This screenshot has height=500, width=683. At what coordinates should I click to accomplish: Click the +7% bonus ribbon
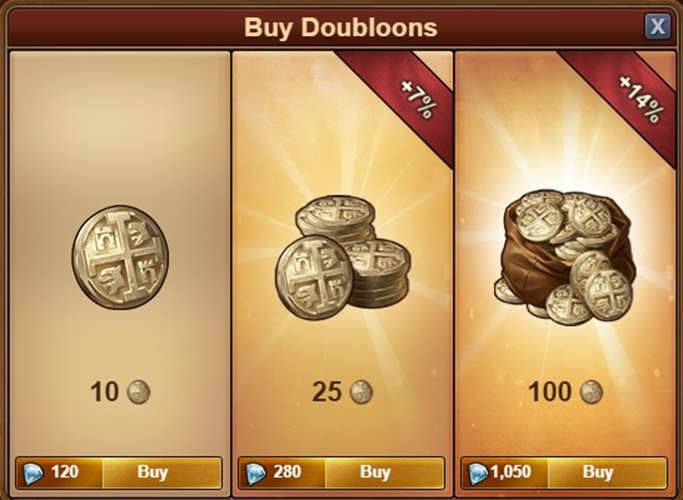(x=405, y=98)
